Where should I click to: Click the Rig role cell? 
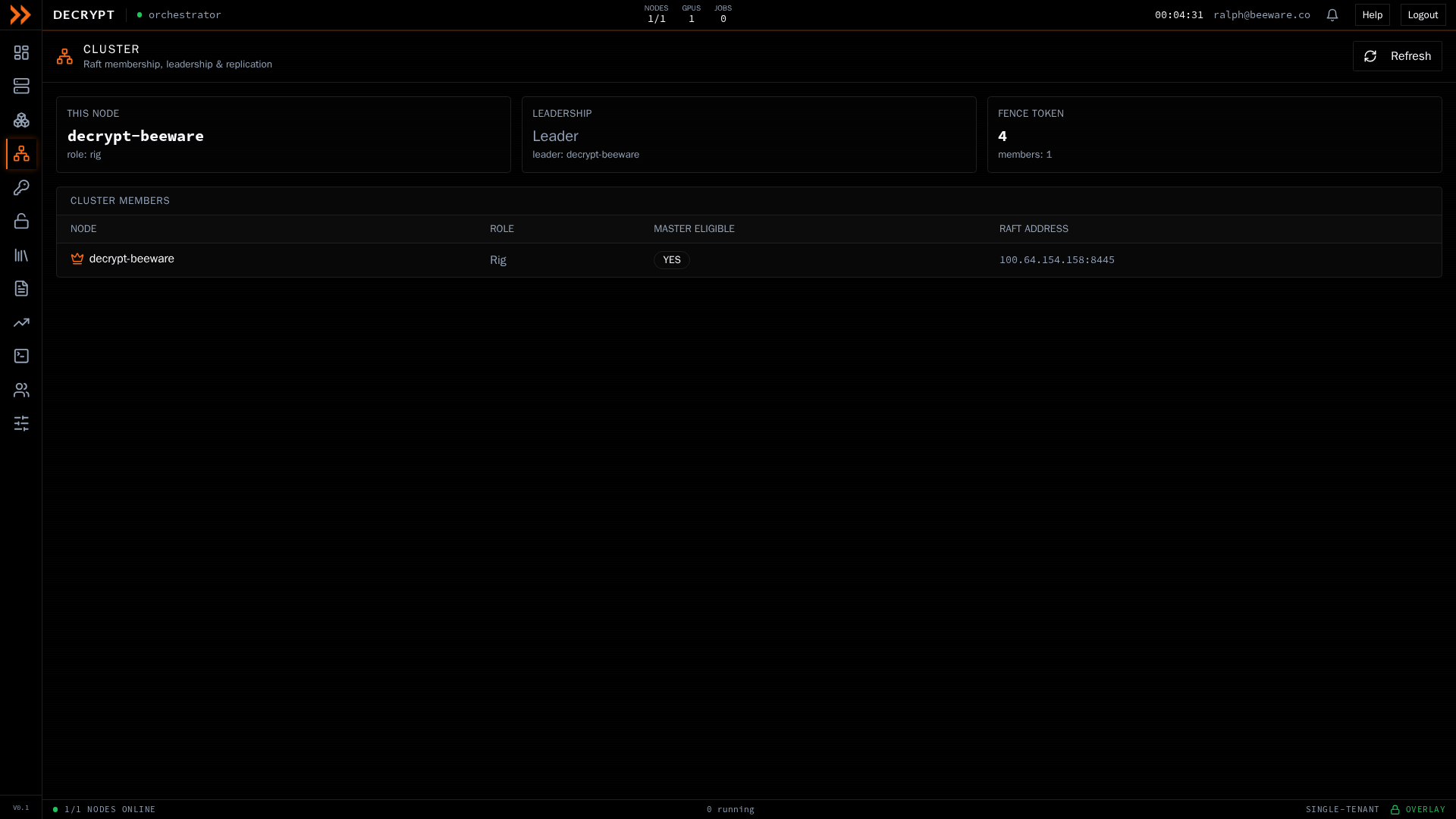pos(497,260)
